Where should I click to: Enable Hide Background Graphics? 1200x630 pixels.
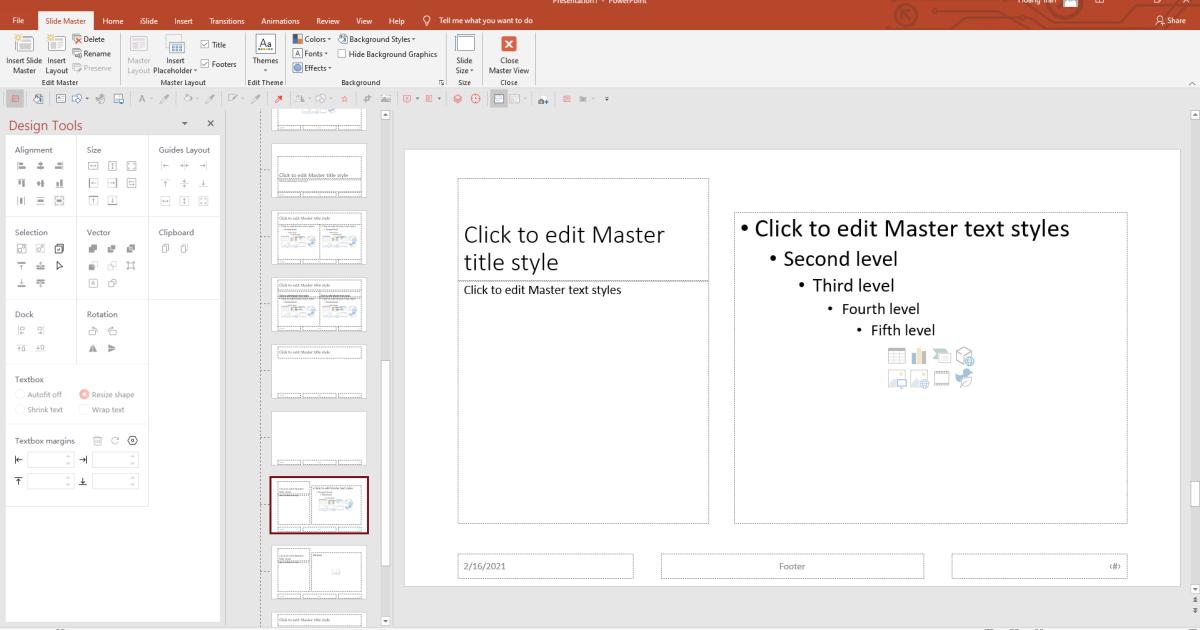pos(340,53)
